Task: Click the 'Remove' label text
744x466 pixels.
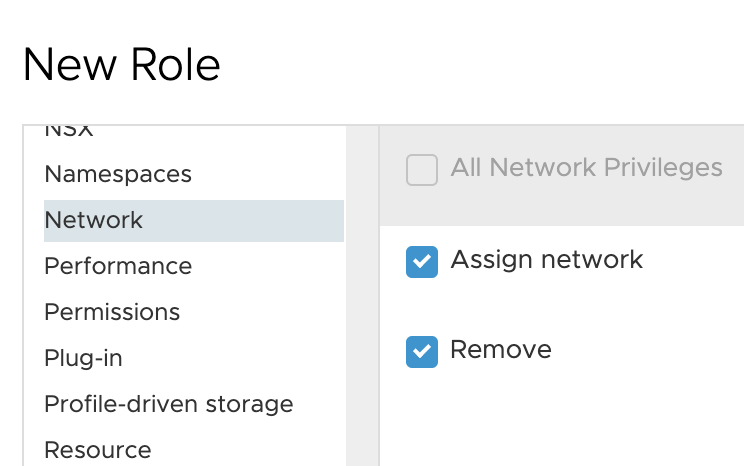Action: [501, 350]
